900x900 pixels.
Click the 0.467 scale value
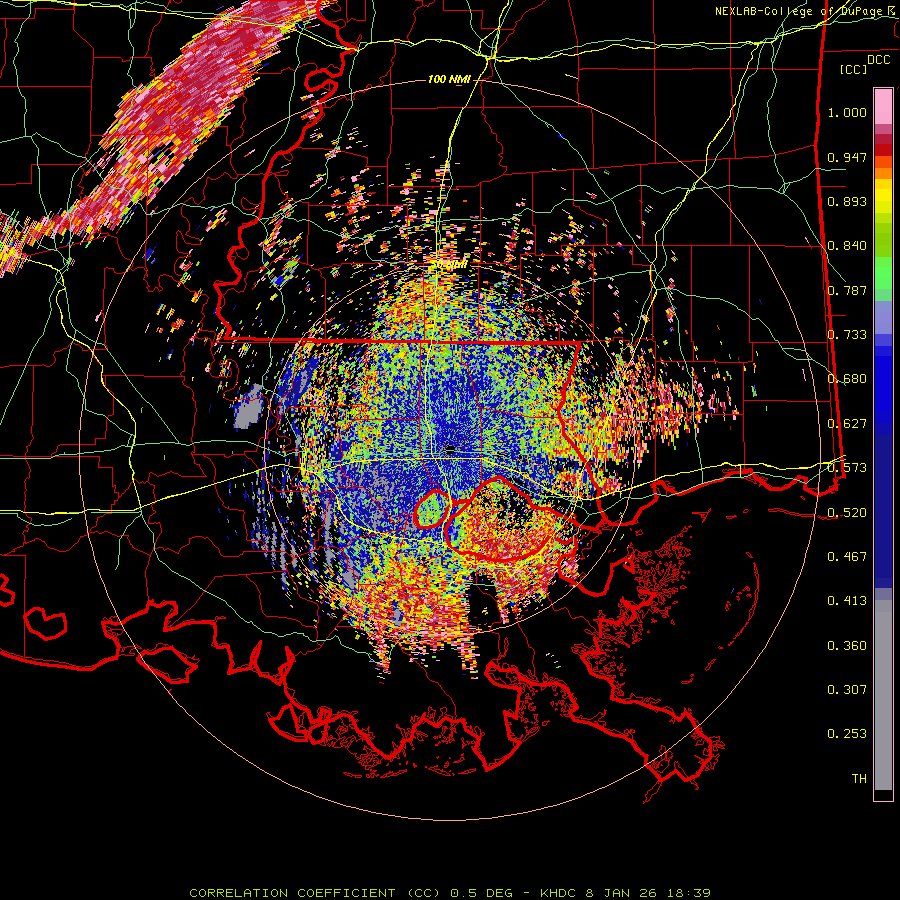(847, 557)
